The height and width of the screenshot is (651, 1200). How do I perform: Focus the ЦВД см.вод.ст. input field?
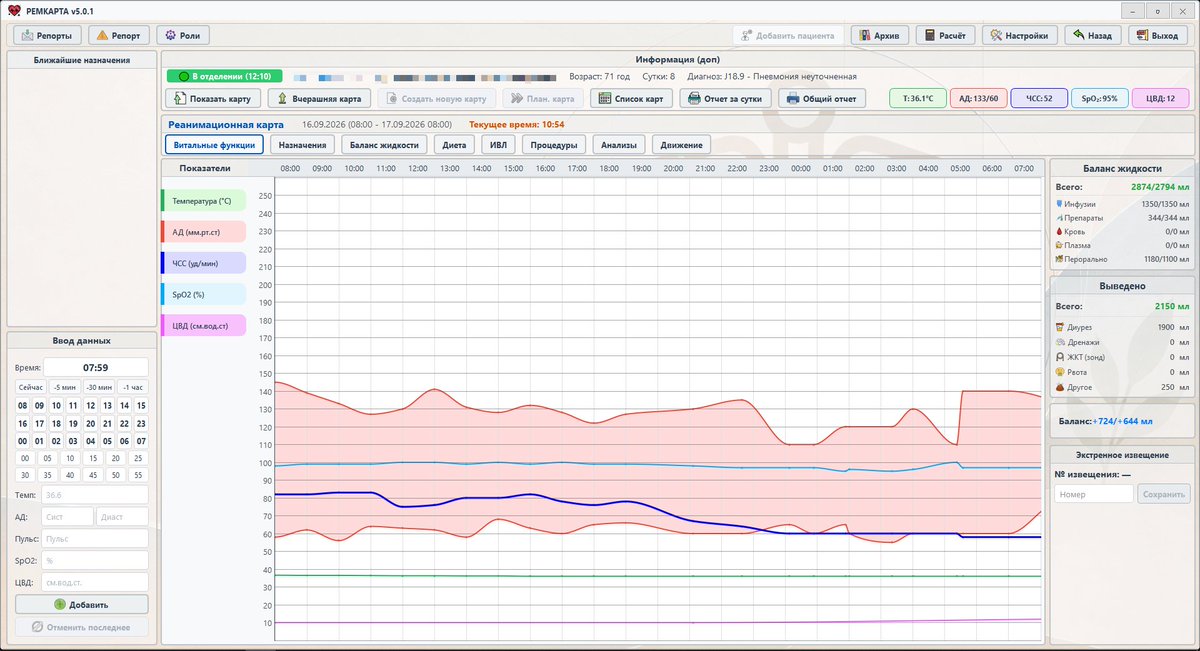(95, 582)
